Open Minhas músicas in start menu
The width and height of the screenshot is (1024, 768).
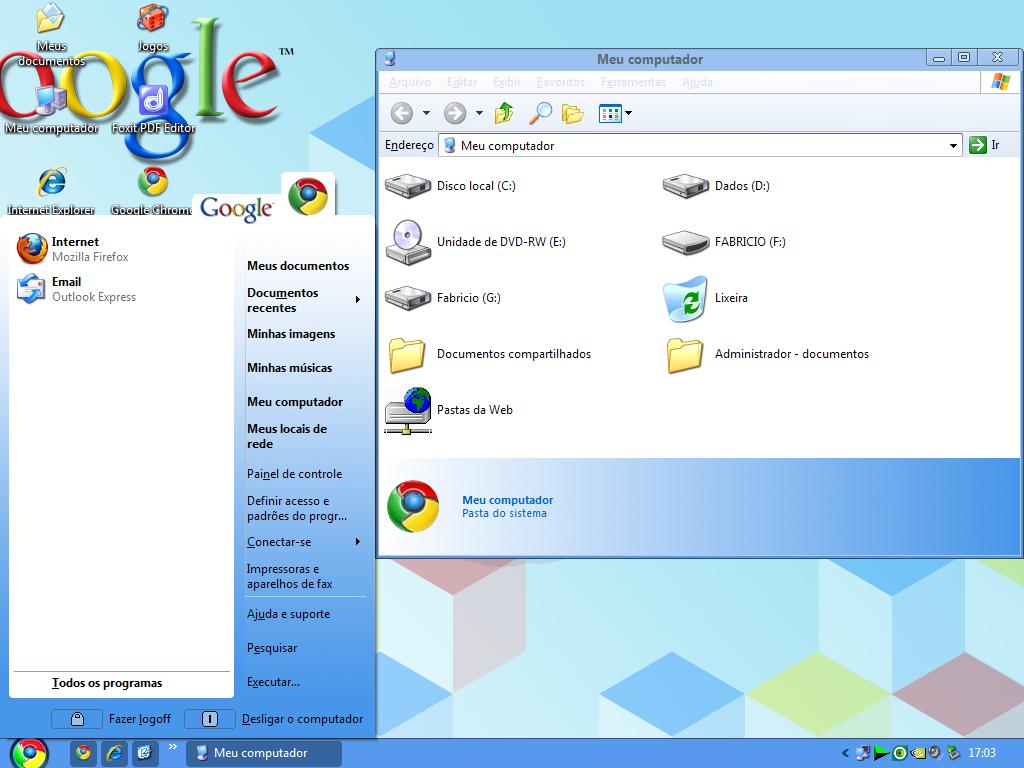pyautogui.click(x=289, y=368)
